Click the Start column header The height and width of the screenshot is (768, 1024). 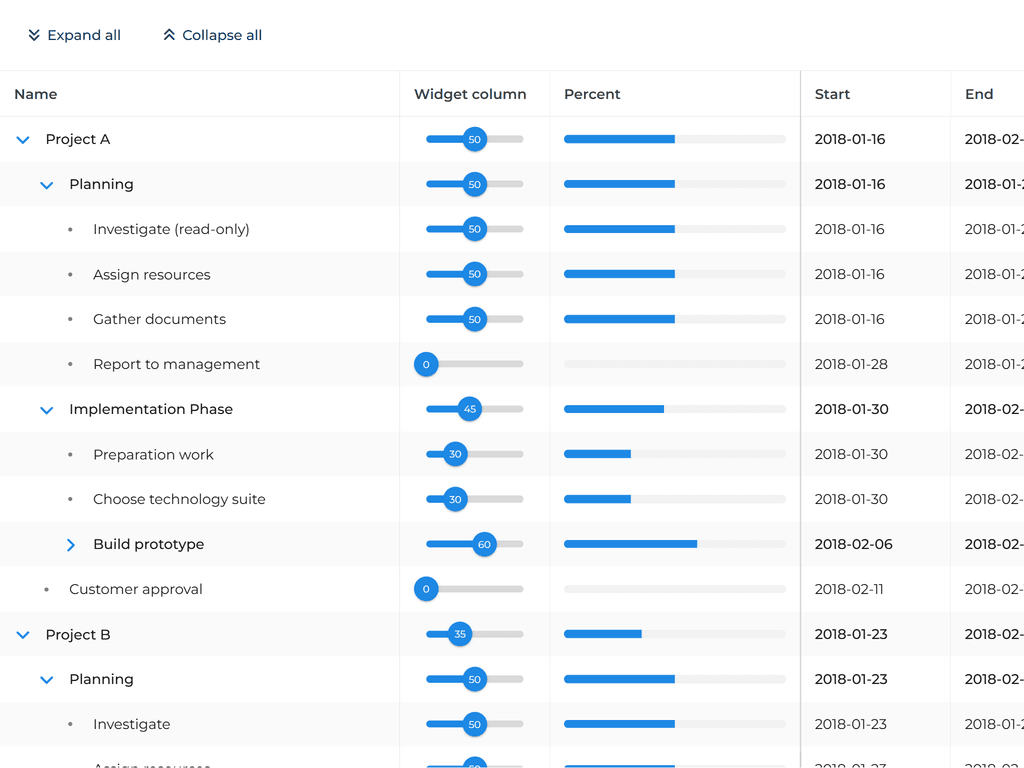tap(832, 94)
